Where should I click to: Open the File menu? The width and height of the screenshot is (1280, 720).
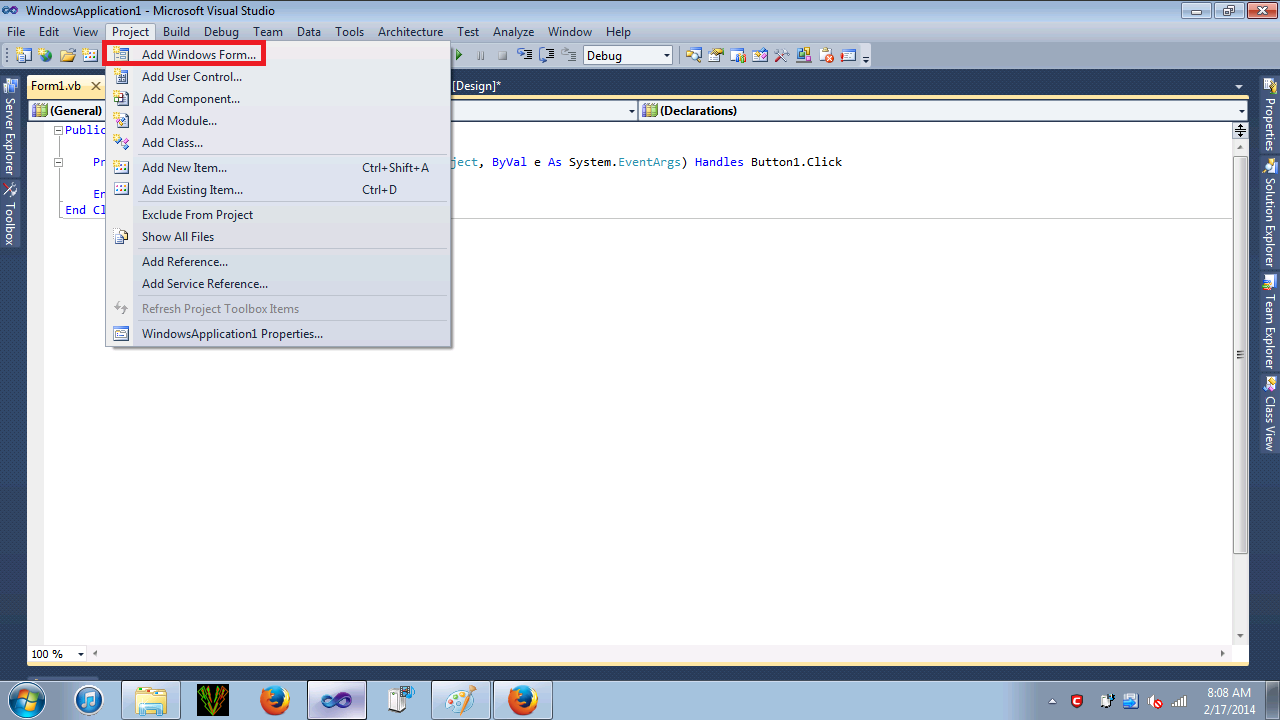[16, 32]
